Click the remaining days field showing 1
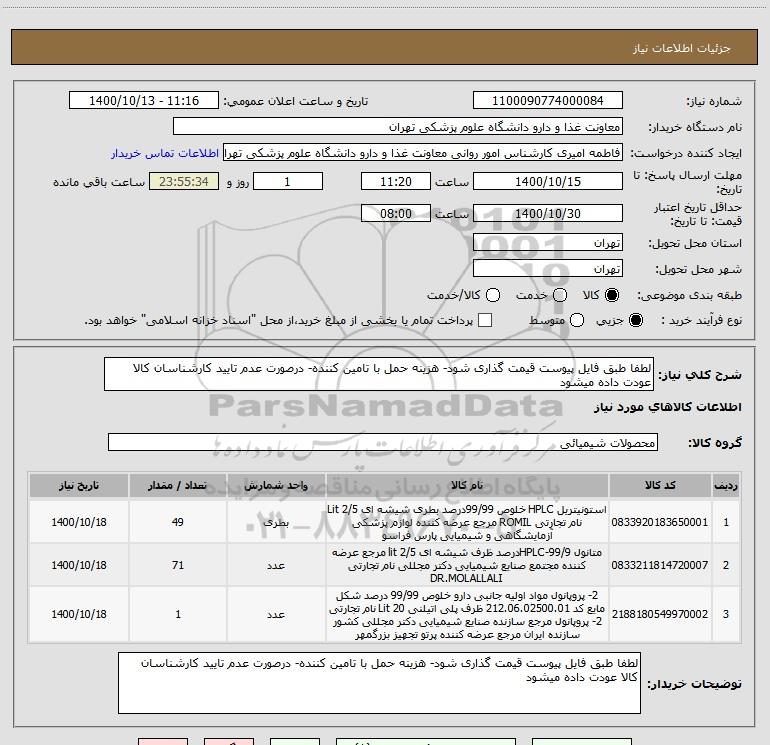This screenshot has height=745, width=770. [288, 181]
